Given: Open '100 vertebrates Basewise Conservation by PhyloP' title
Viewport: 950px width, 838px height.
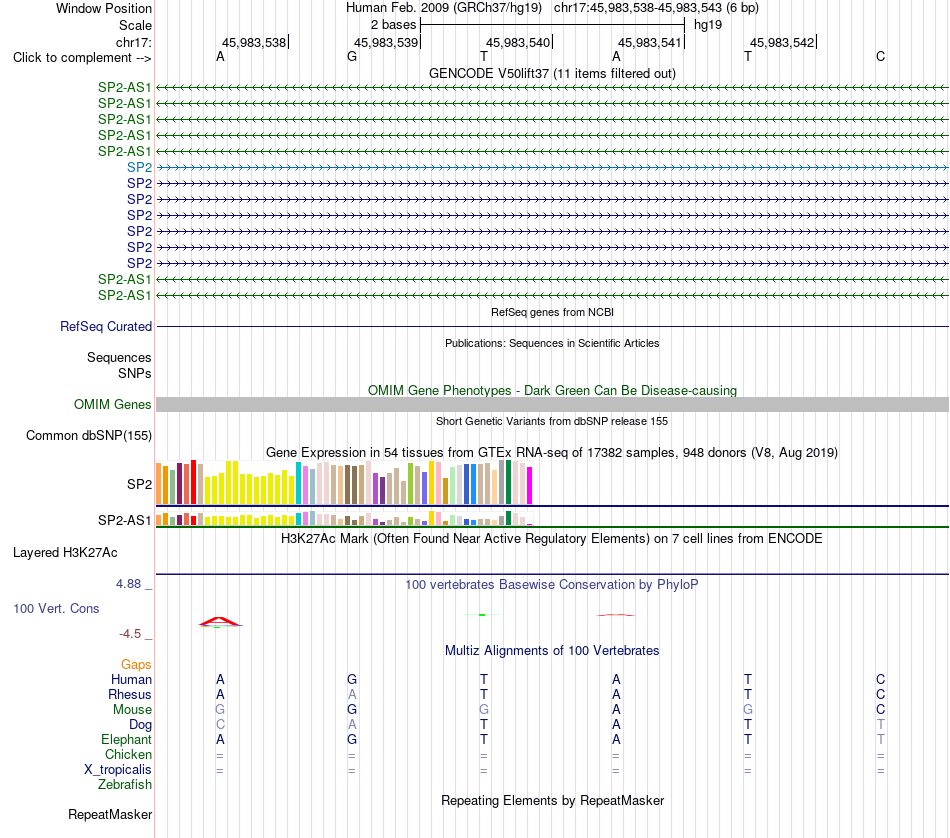Looking at the screenshot, I should 552,585.
